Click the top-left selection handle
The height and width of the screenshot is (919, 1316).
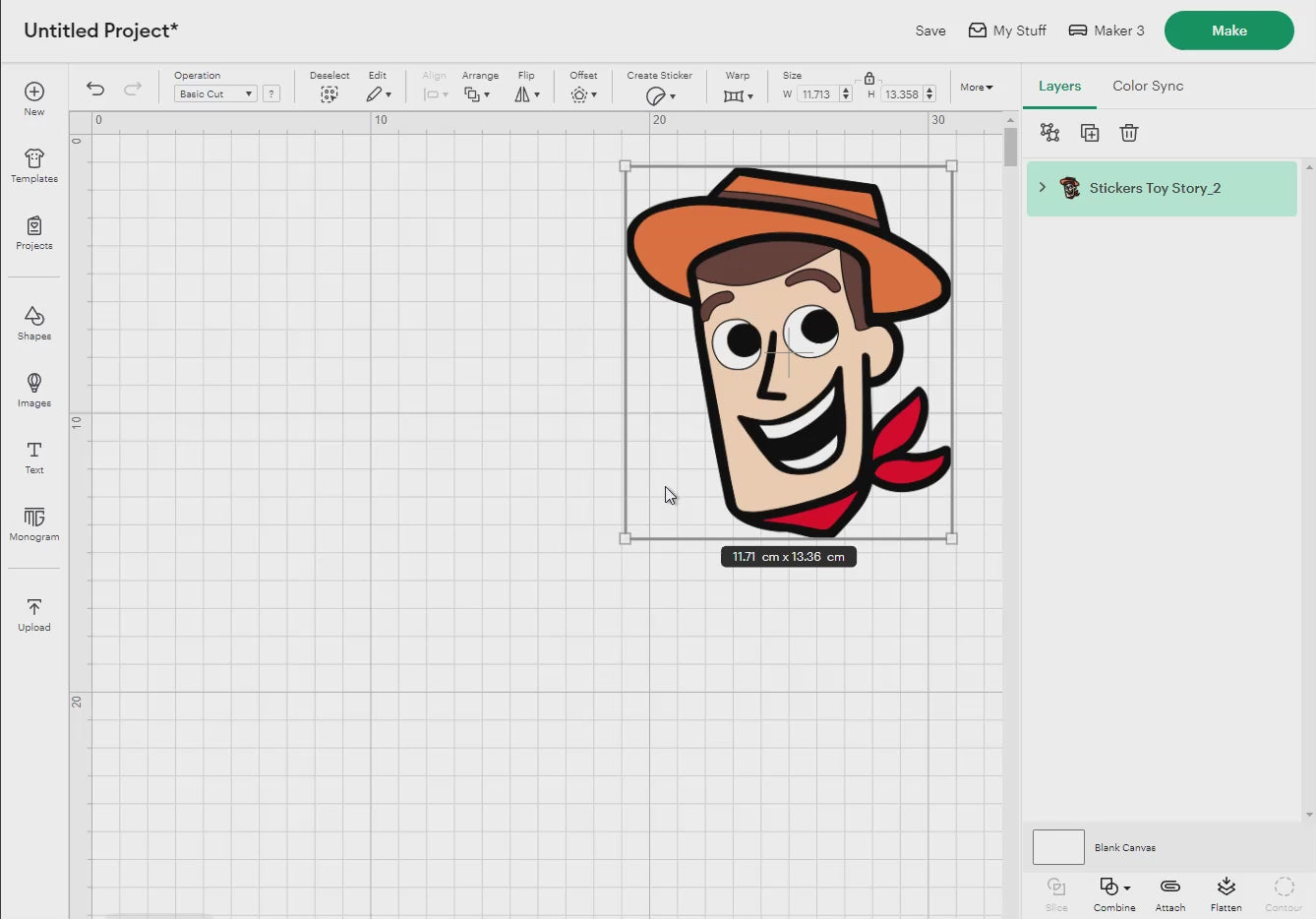pyautogui.click(x=626, y=166)
